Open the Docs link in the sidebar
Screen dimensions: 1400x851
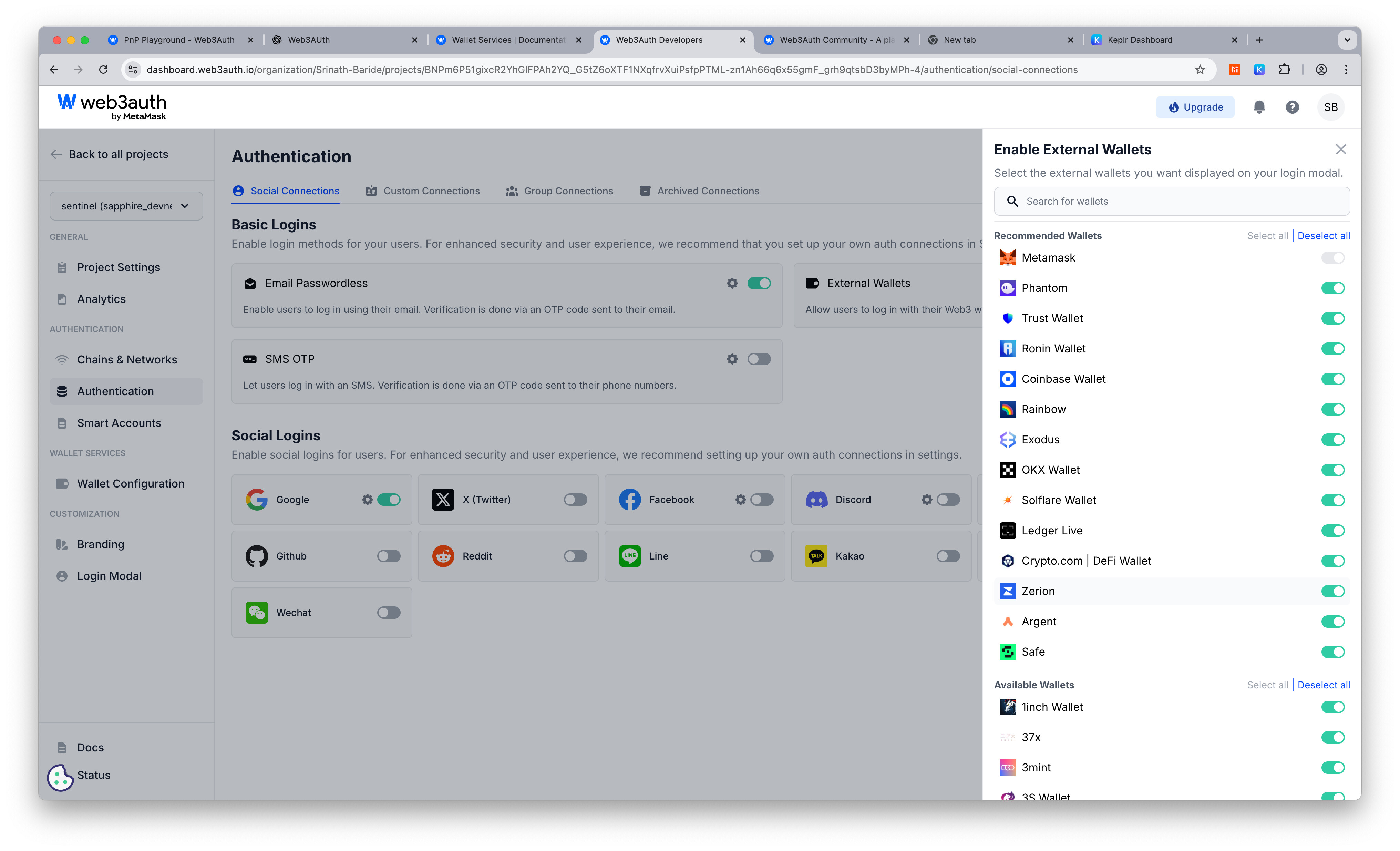pyautogui.click(x=126, y=748)
